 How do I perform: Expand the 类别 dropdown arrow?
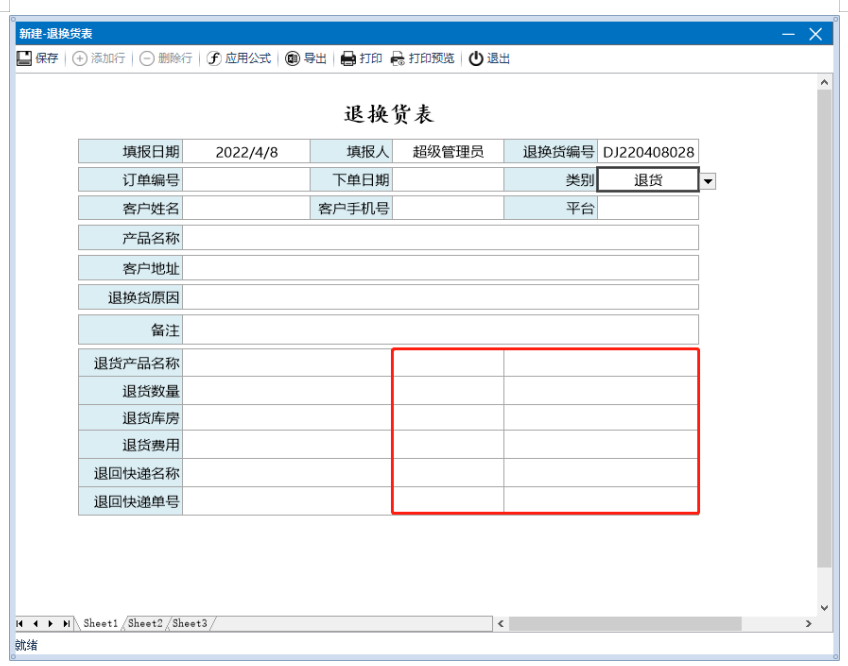(x=708, y=181)
